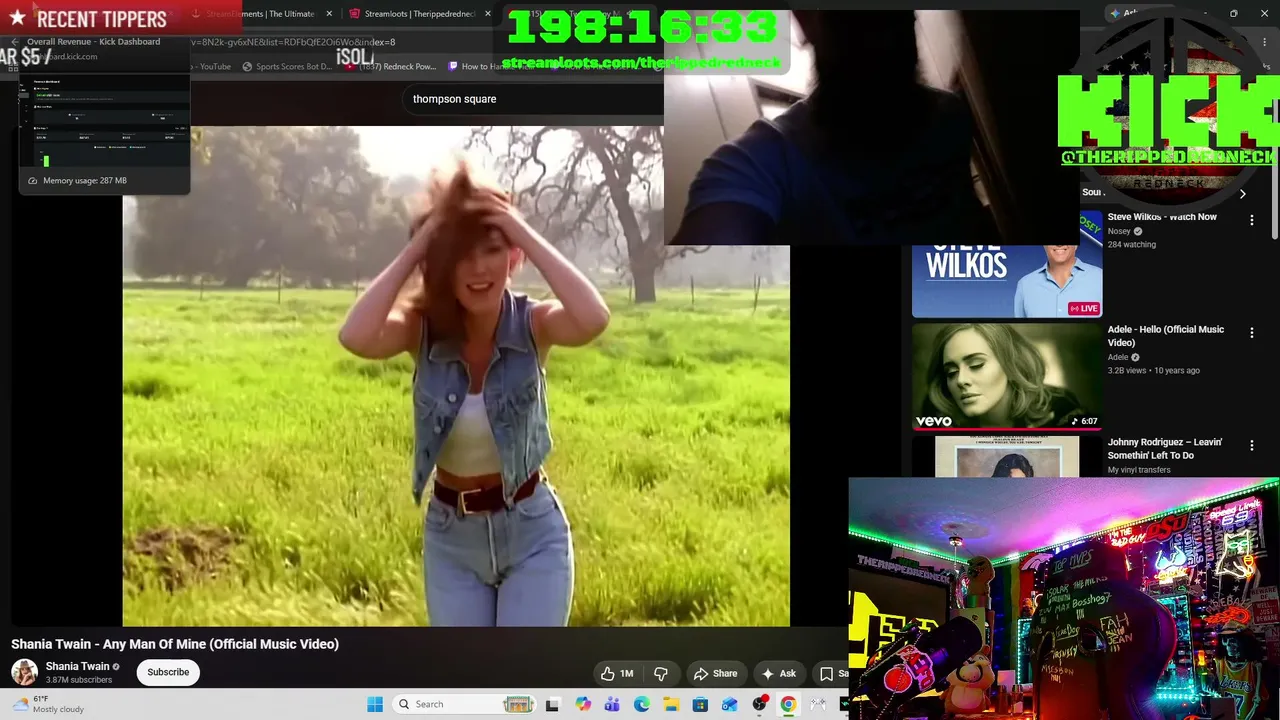The width and height of the screenshot is (1280, 720).
Task: Open Outlook from the taskbar
Action: tap(730, 704)
